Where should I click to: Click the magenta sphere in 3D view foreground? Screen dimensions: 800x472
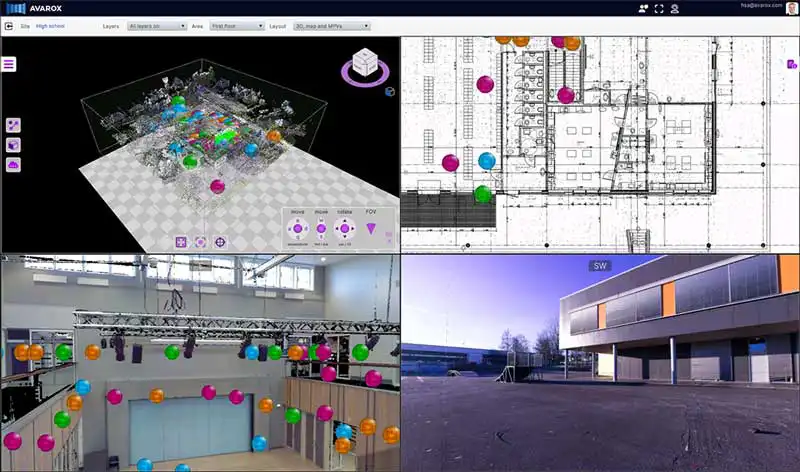tap(217, 186)
